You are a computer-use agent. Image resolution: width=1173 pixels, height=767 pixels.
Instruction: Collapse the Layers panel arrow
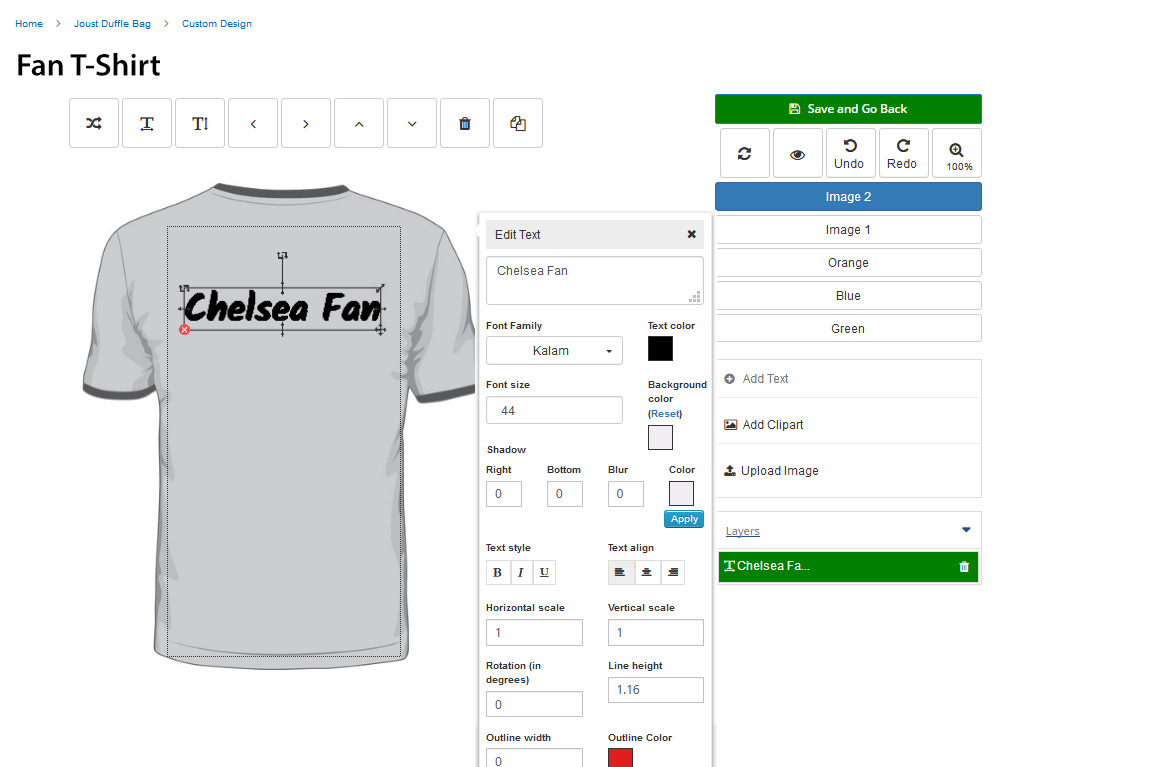966,530
